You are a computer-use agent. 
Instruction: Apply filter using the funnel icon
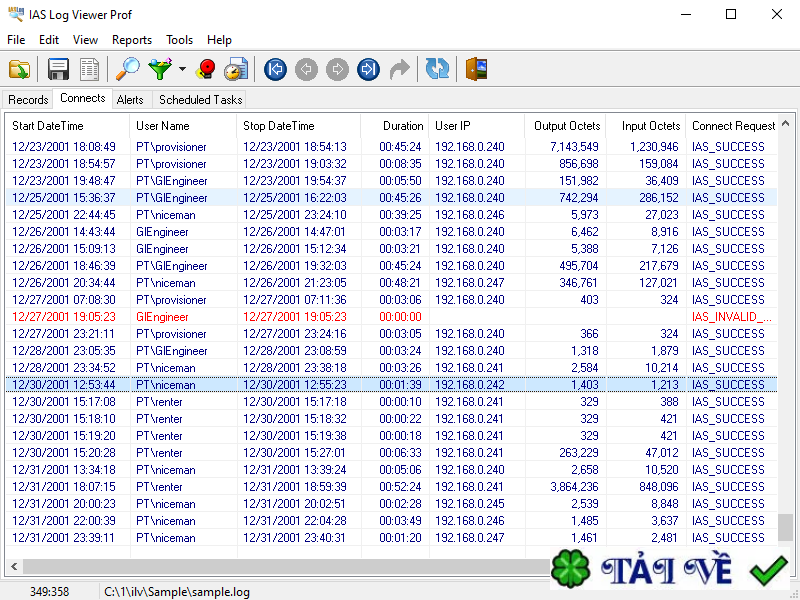click(x=160, y=69)
